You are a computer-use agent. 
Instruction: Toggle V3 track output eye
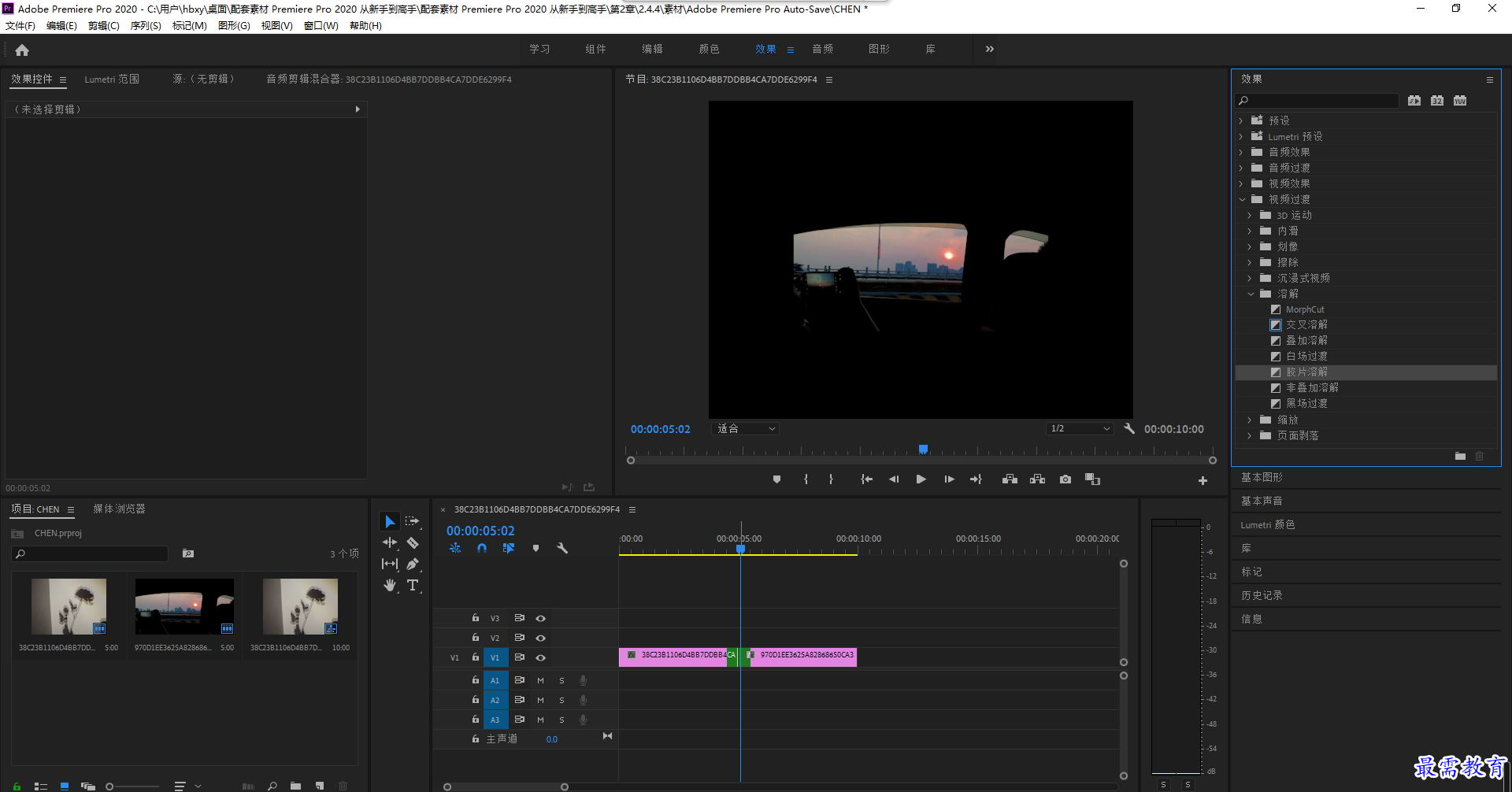541,619
